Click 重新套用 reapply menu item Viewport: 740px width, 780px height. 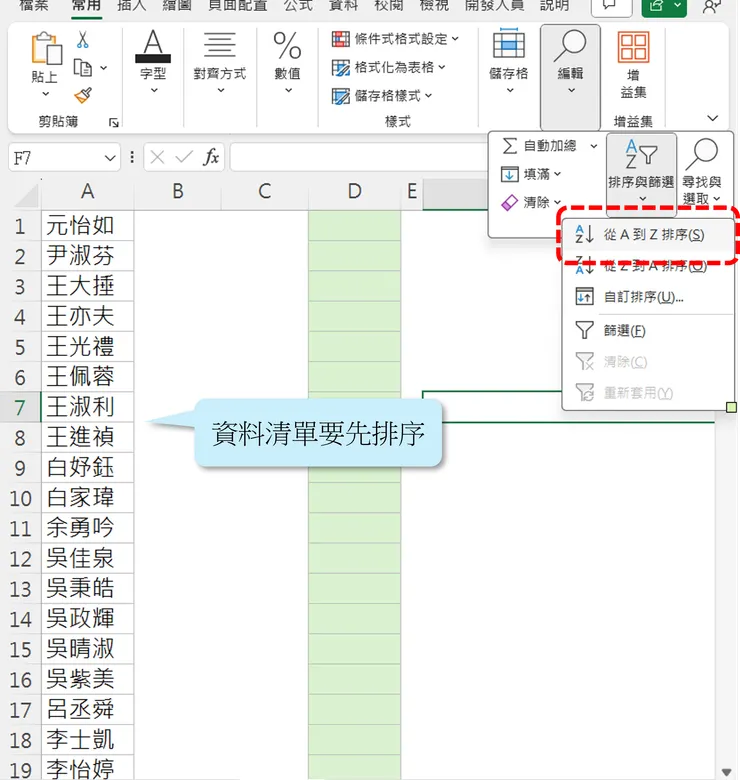(648, 393)
